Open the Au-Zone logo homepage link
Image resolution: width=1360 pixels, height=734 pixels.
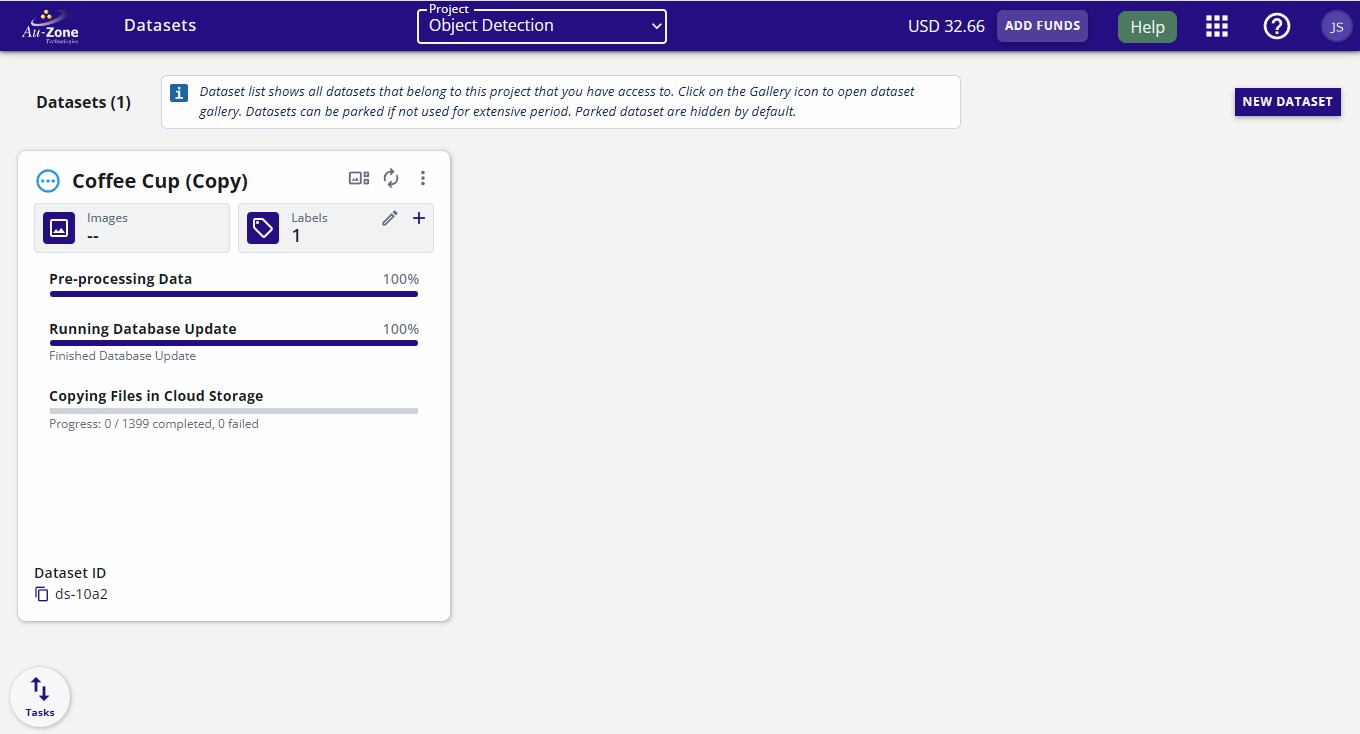tap(50, 25)
